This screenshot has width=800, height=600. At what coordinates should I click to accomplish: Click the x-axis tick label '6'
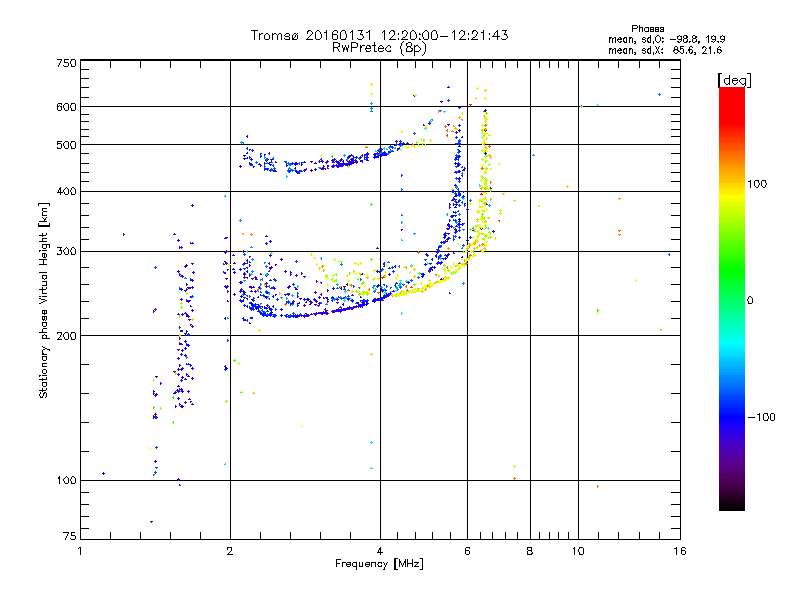(467, 551)
